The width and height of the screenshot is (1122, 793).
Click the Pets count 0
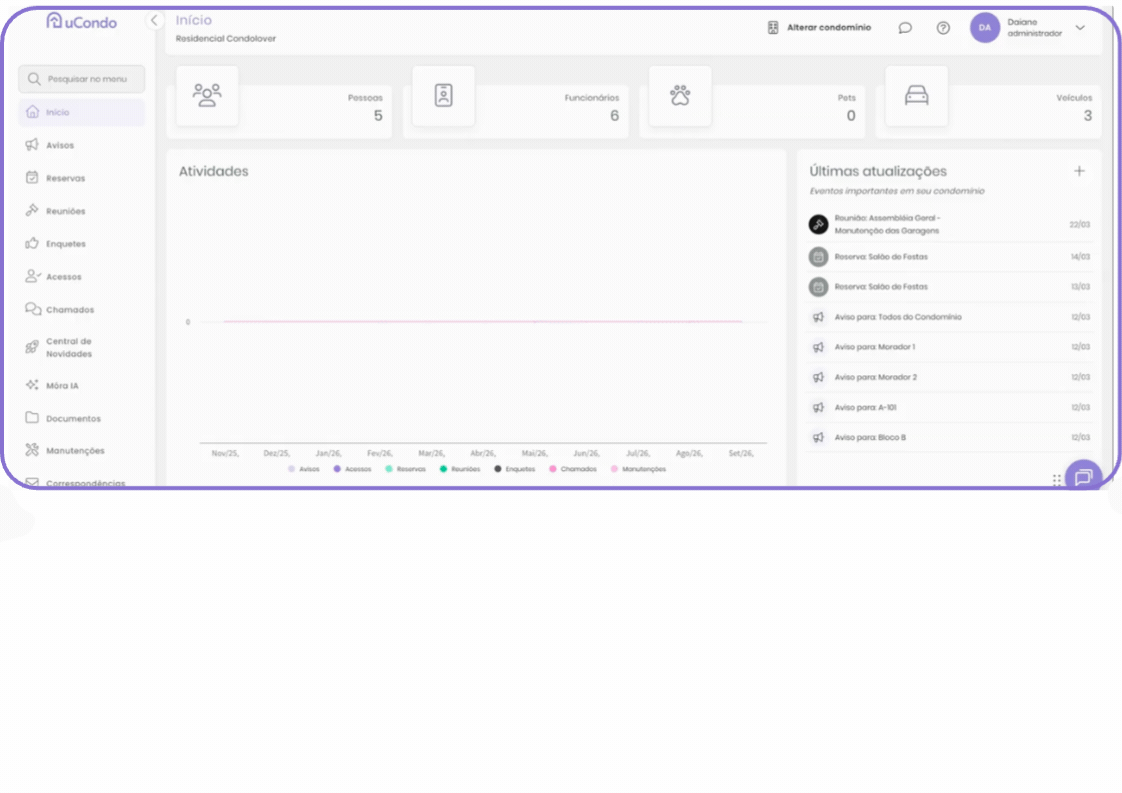click(851, 116)
